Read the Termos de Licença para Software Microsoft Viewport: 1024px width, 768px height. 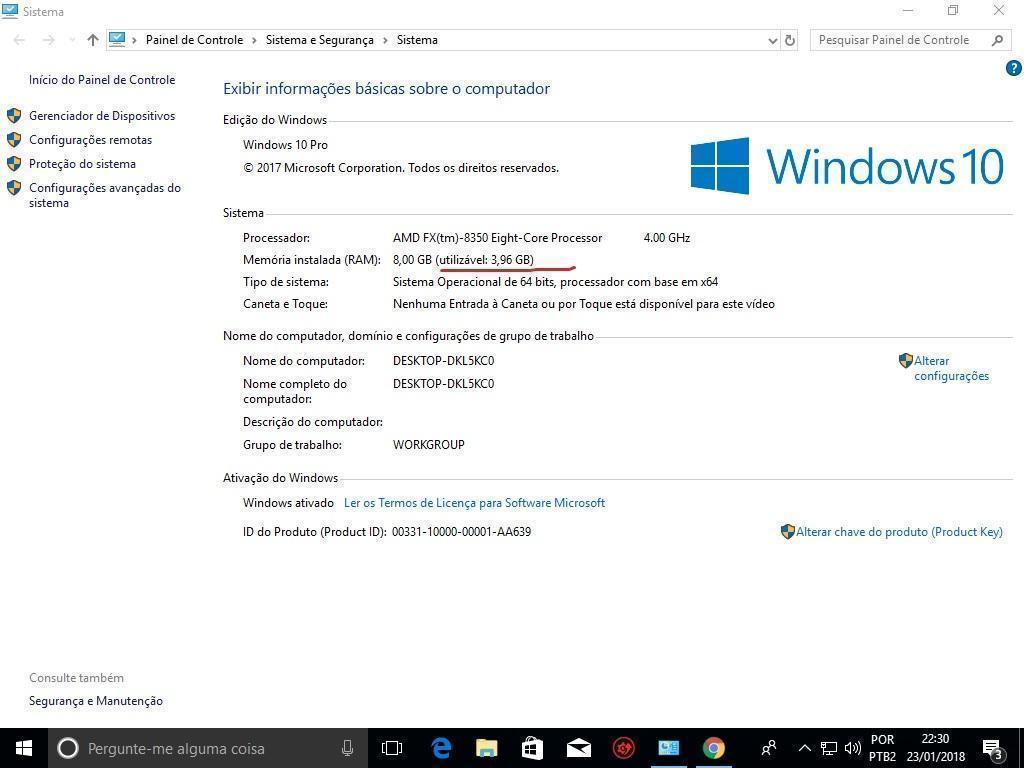tap(475, 503)
